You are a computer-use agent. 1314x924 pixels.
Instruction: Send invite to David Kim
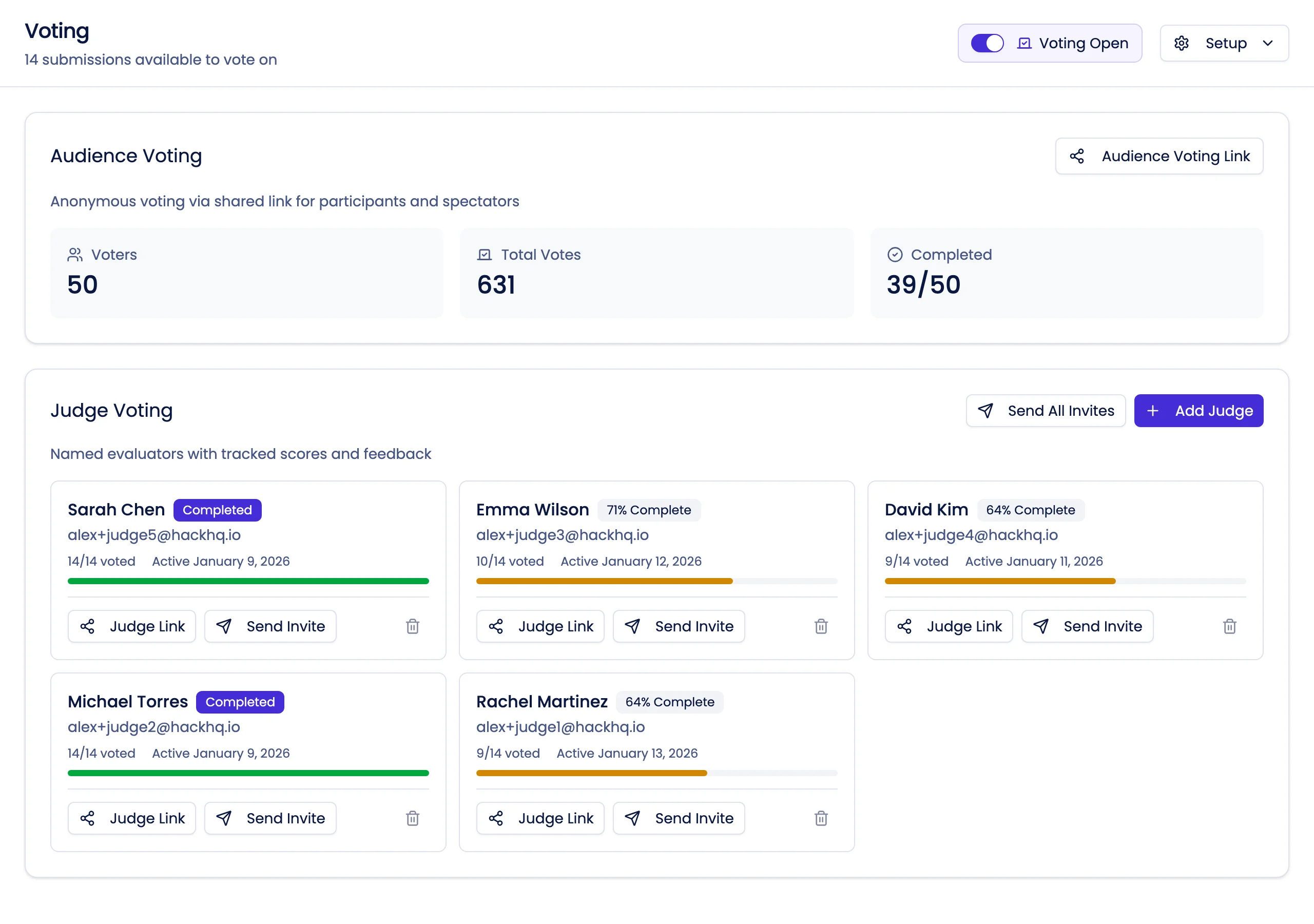point(1087,626)
